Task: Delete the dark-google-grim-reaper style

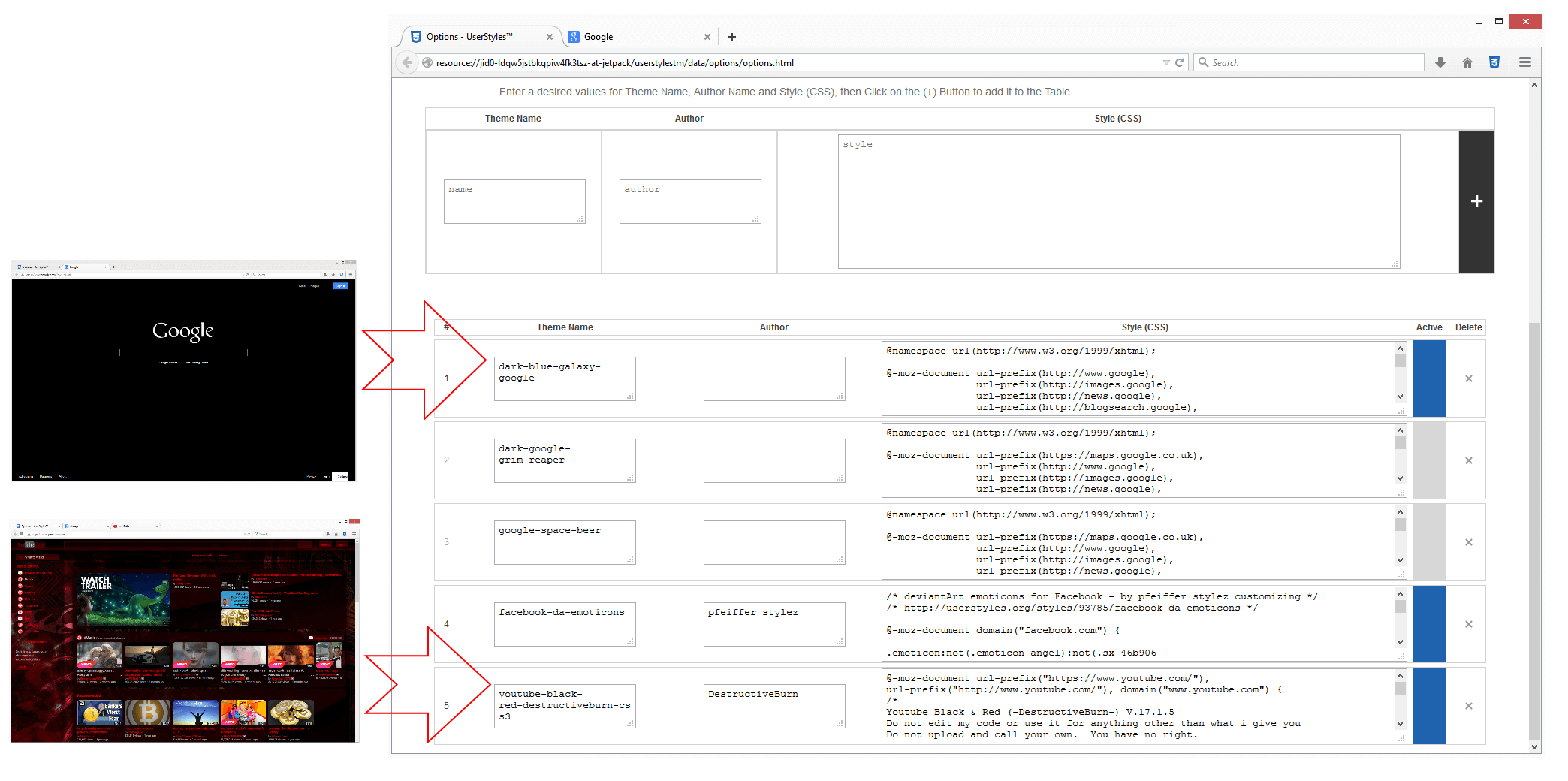Action: 1469,460
